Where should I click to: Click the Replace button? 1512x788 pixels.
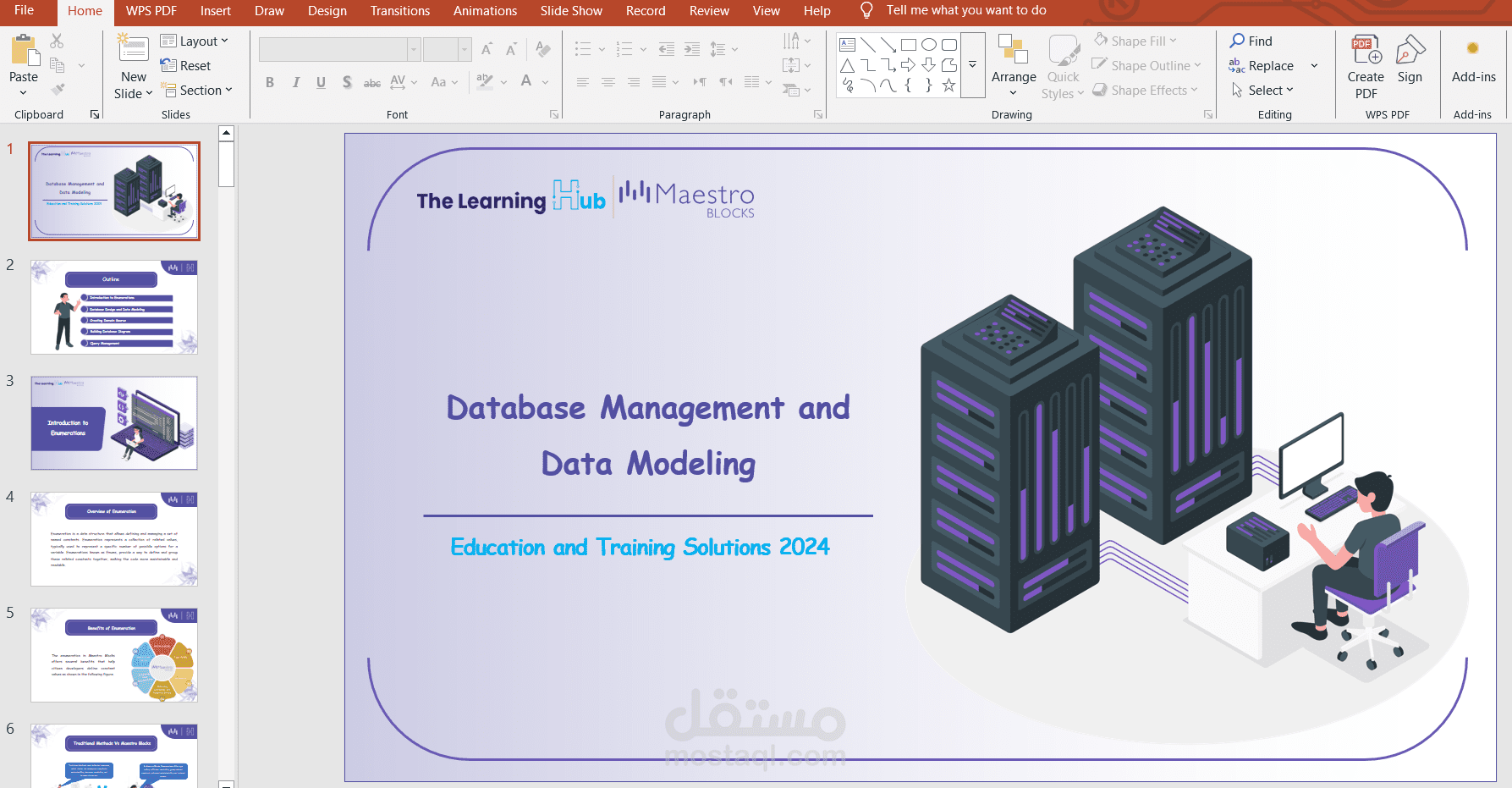(1262, 65)
